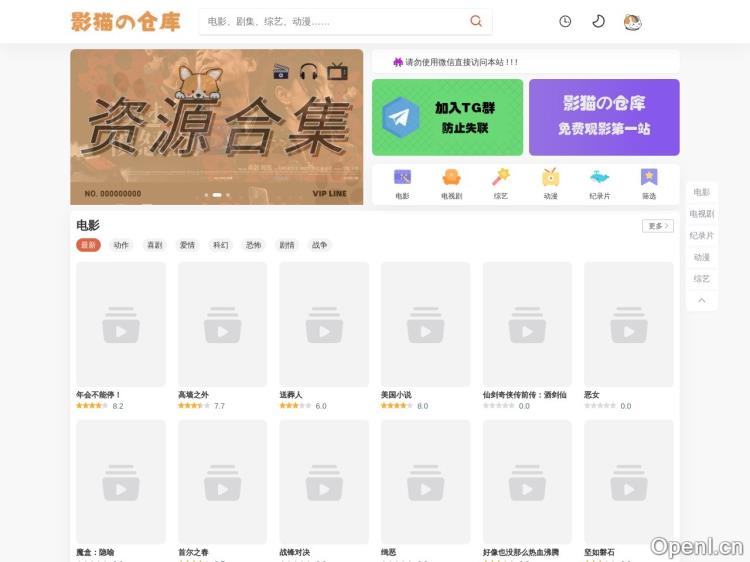Click 送葬人 title link
Image resolution: width=750 pixels, height=562 pixels.
[291, 395]
